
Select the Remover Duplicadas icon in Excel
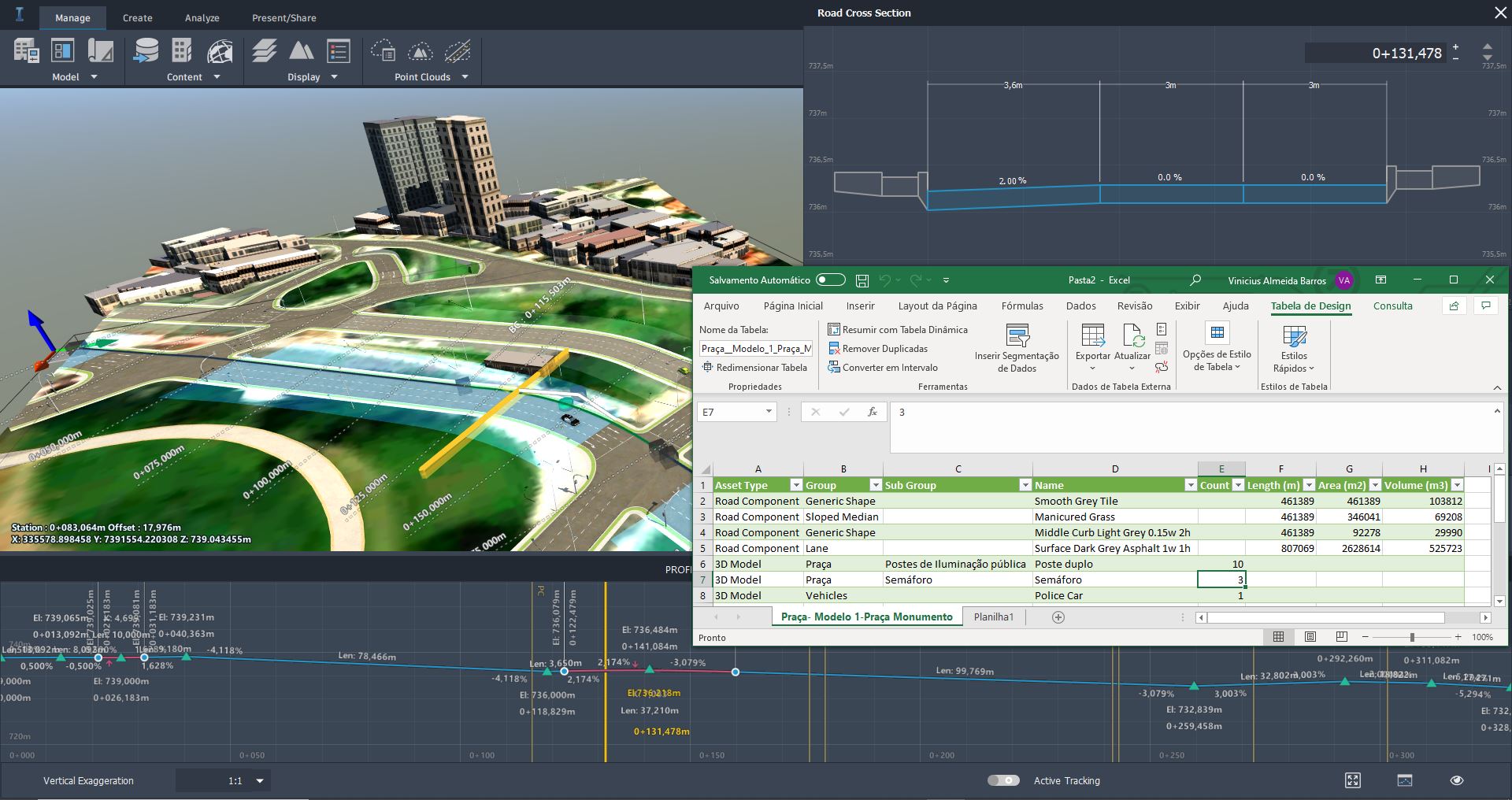pos(834,348)
